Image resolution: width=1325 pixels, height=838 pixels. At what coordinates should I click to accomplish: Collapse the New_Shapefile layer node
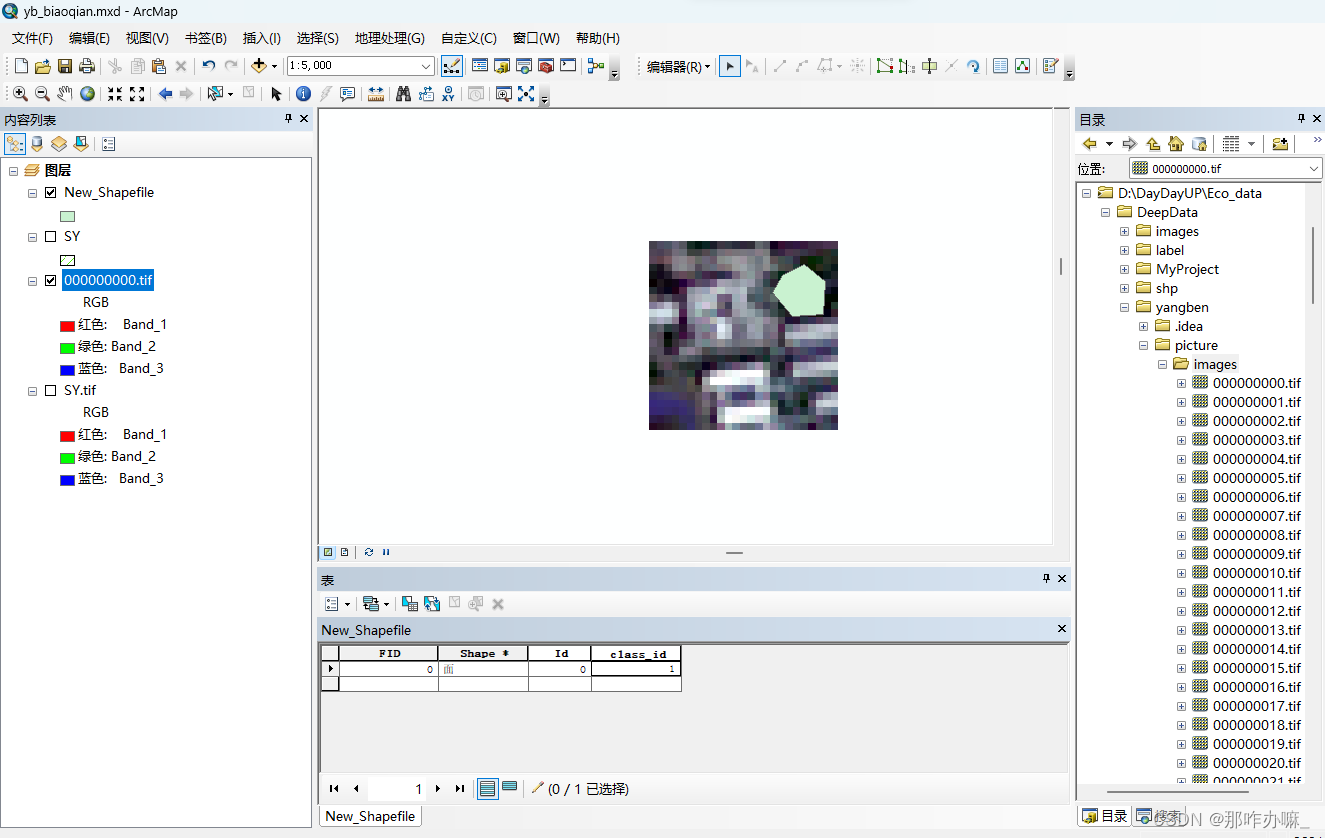pyautogui.click(x=32, y=192)
